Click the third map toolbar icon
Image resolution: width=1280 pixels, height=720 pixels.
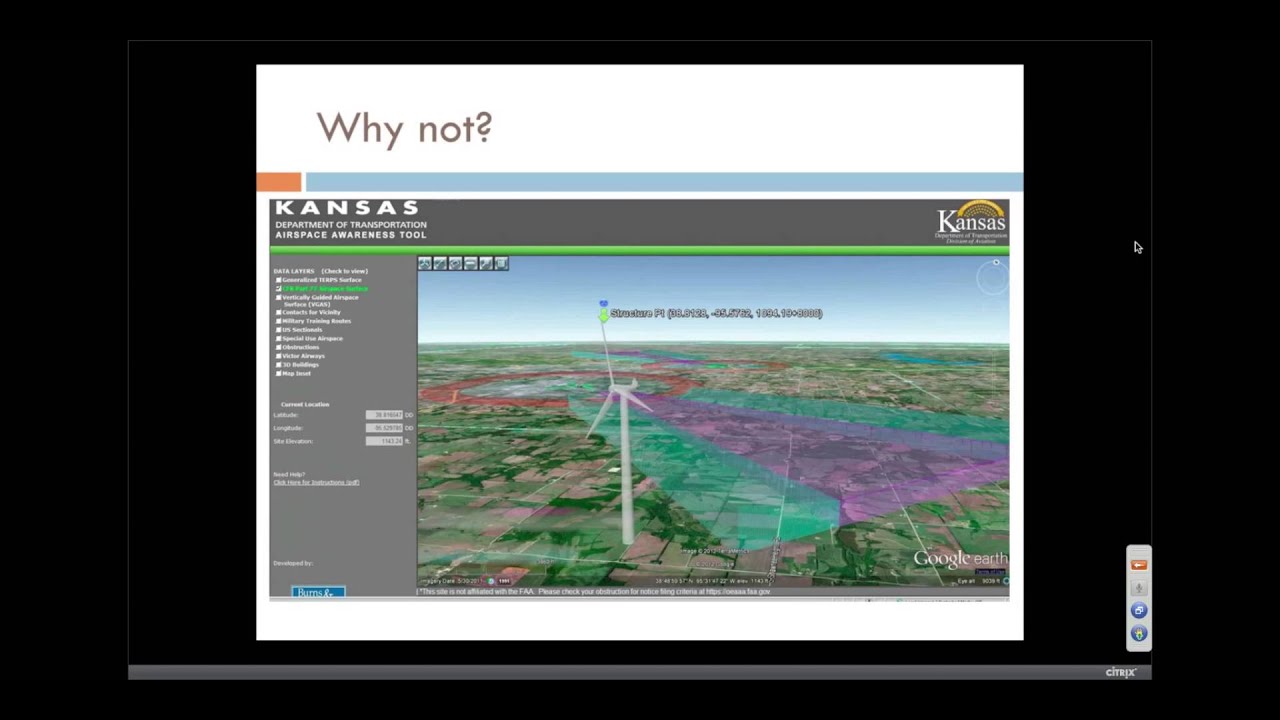[x=455, y=263]
